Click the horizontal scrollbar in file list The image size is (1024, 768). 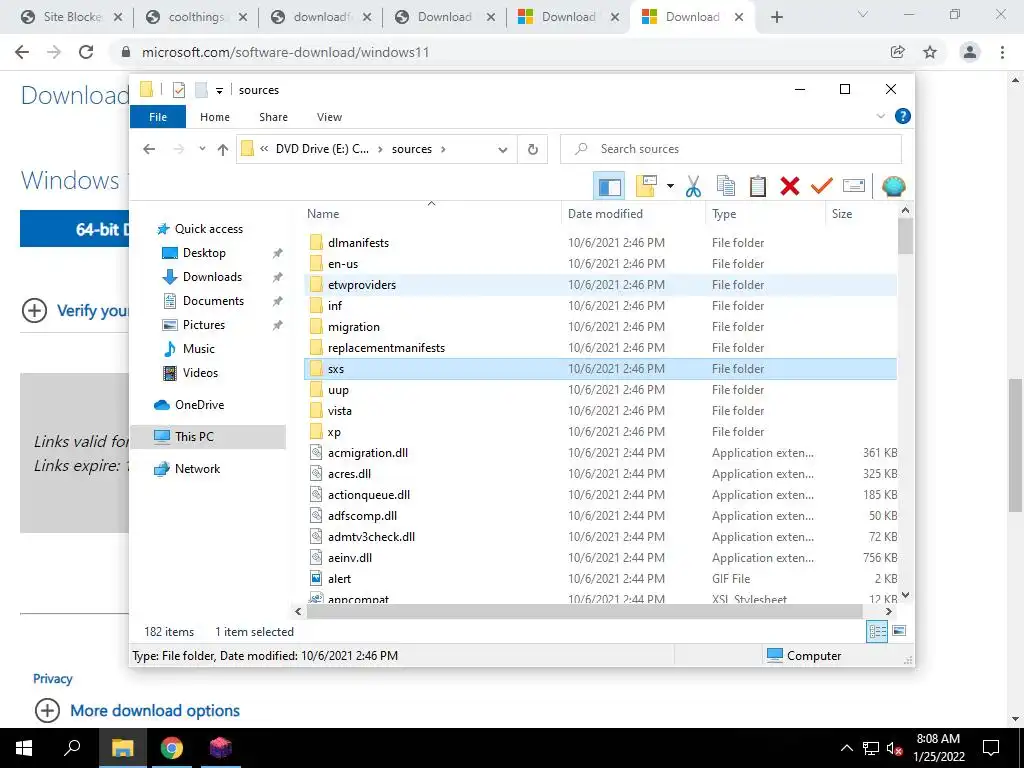click(584, 612)
